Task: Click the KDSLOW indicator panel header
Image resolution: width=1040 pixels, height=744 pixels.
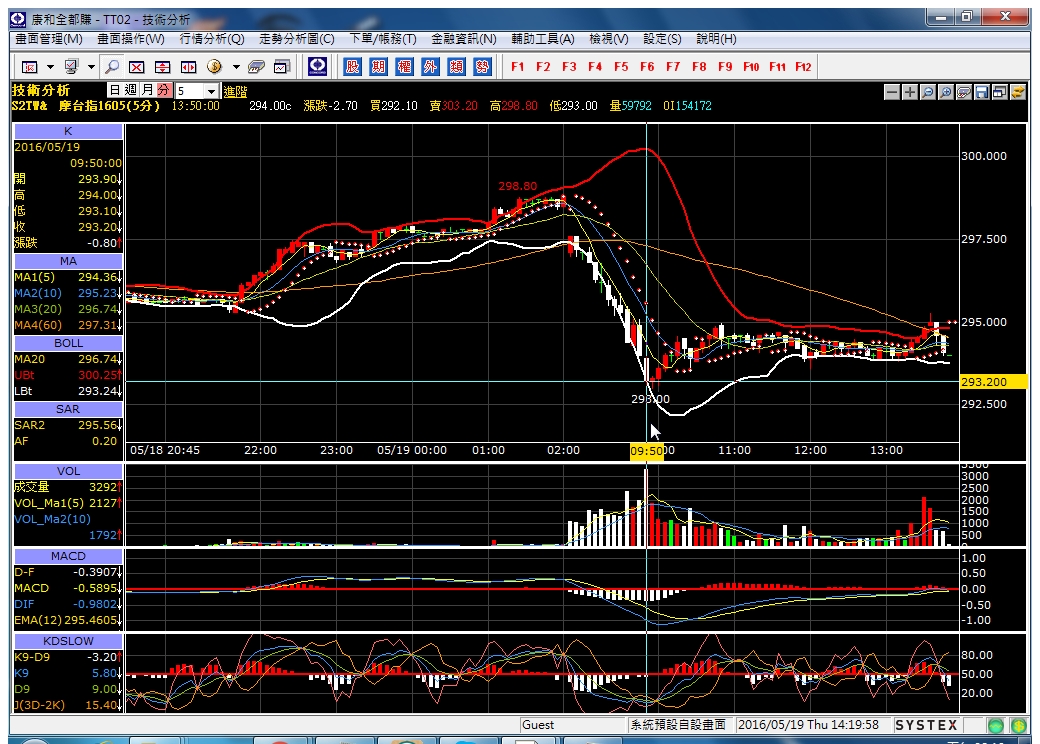Action: [68, 641]
